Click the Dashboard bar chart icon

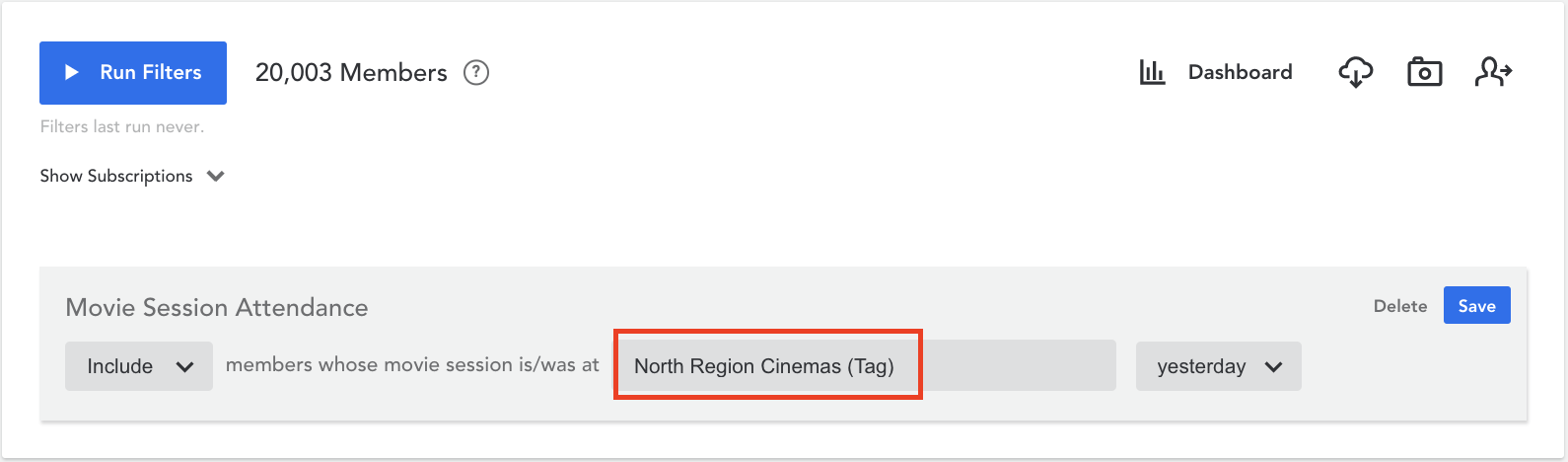(1152, 72)
